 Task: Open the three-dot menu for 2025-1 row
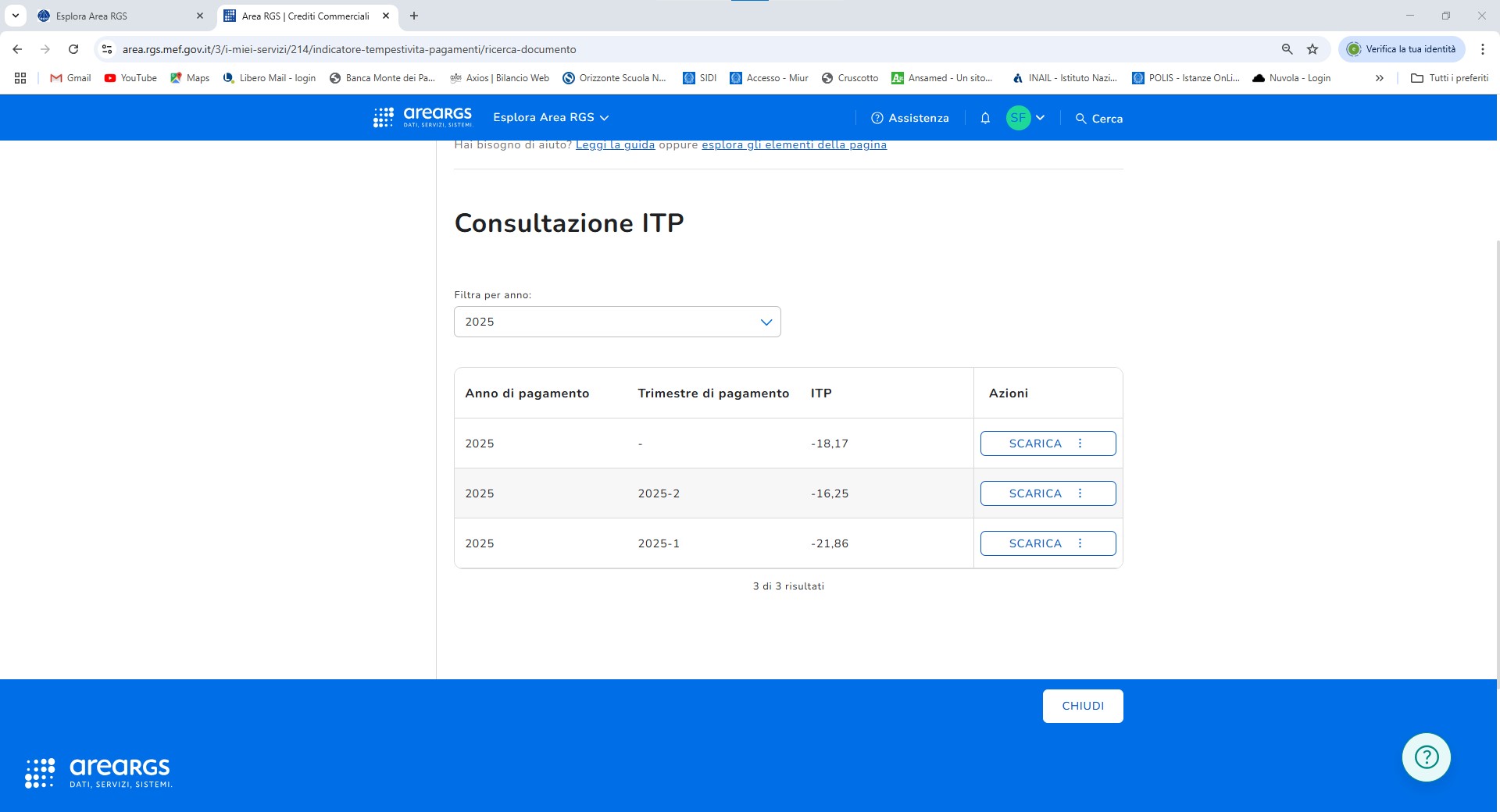click(x=1080, y=543)
